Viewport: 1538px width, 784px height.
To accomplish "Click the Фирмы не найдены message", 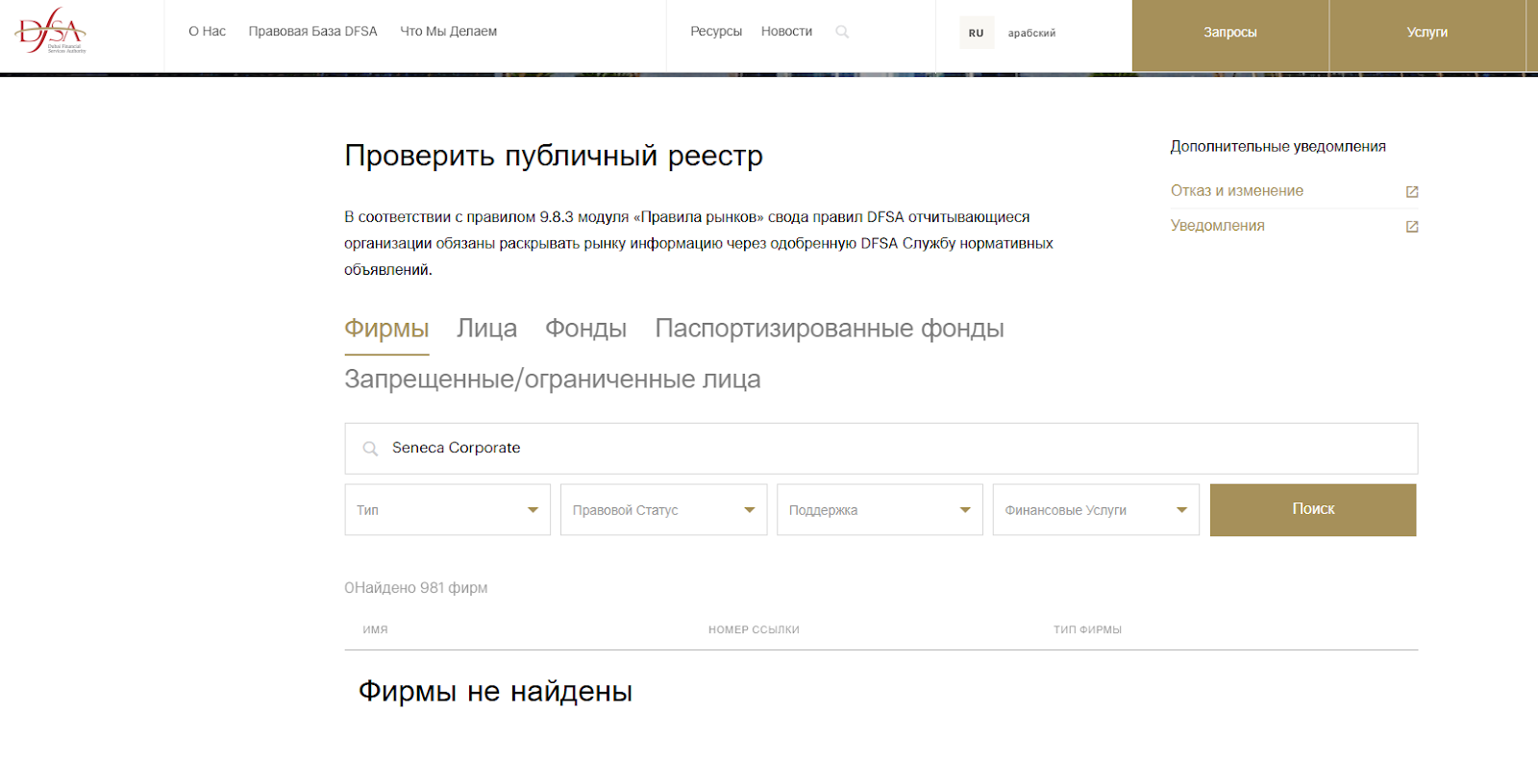I will coord(495,692).
